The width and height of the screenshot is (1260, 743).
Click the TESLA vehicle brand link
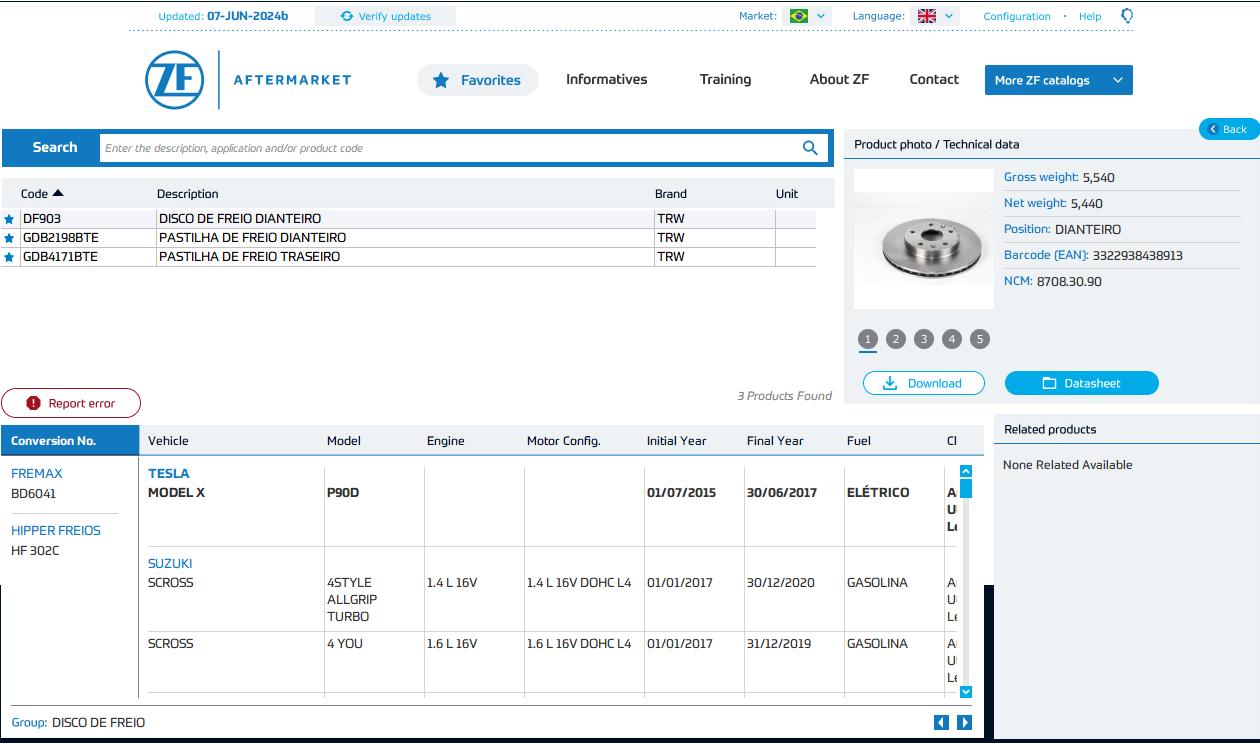[x=169, y=474]
